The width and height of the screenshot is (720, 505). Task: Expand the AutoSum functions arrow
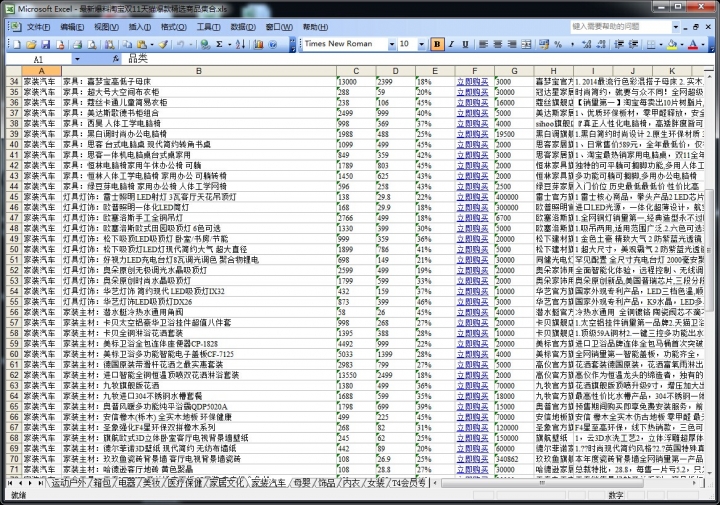(229, 45)
